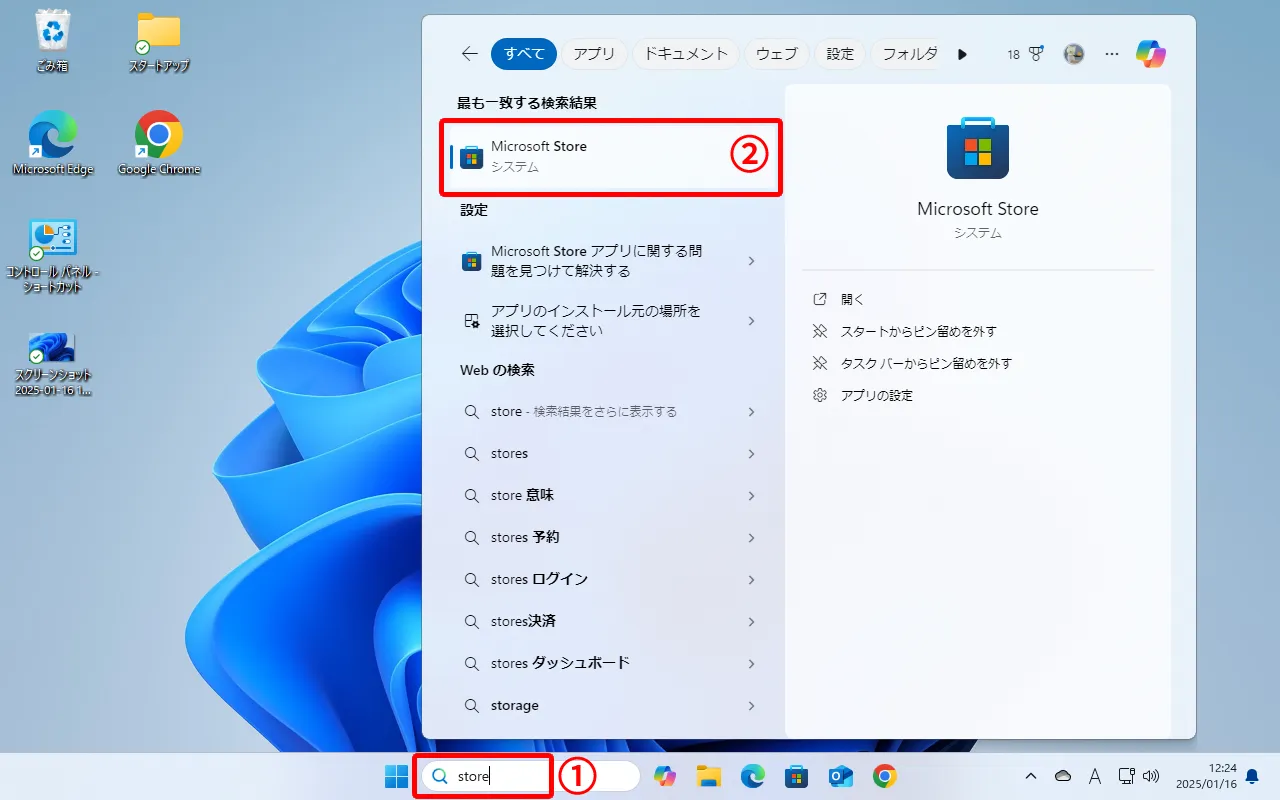
Task: Open アプリの設定 in preview pane
Action: 876,395
